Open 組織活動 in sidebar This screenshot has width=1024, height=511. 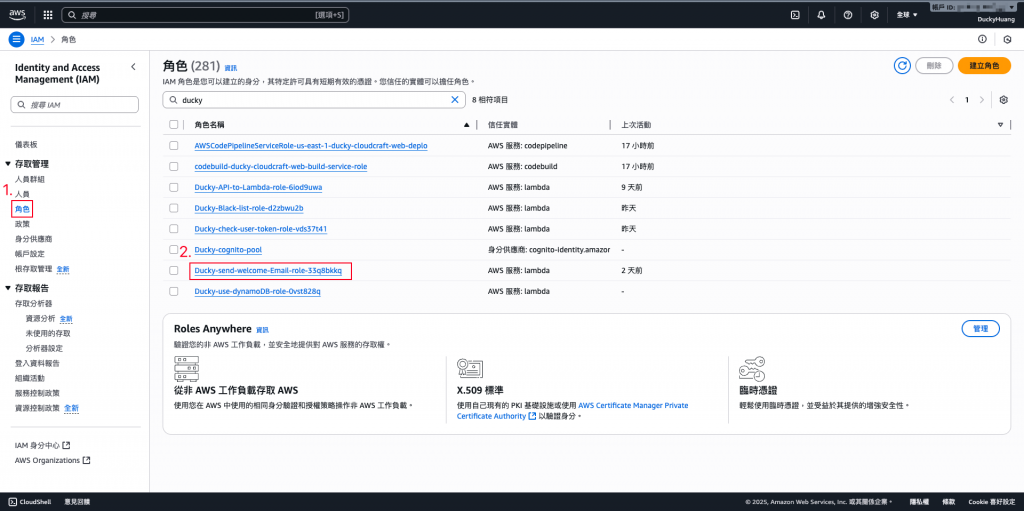point(29,378)
